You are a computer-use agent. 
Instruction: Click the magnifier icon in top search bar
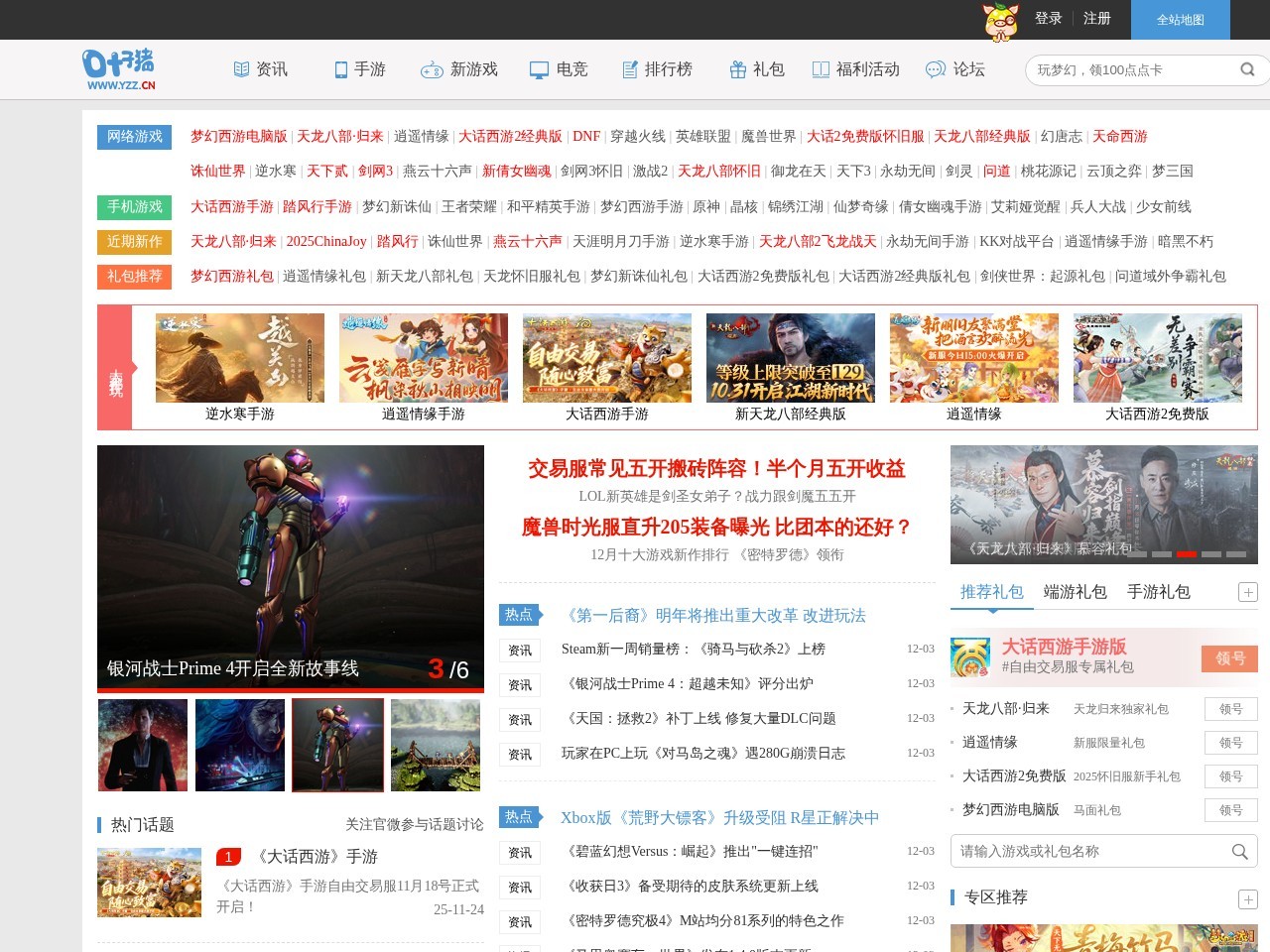point(1247,69)
